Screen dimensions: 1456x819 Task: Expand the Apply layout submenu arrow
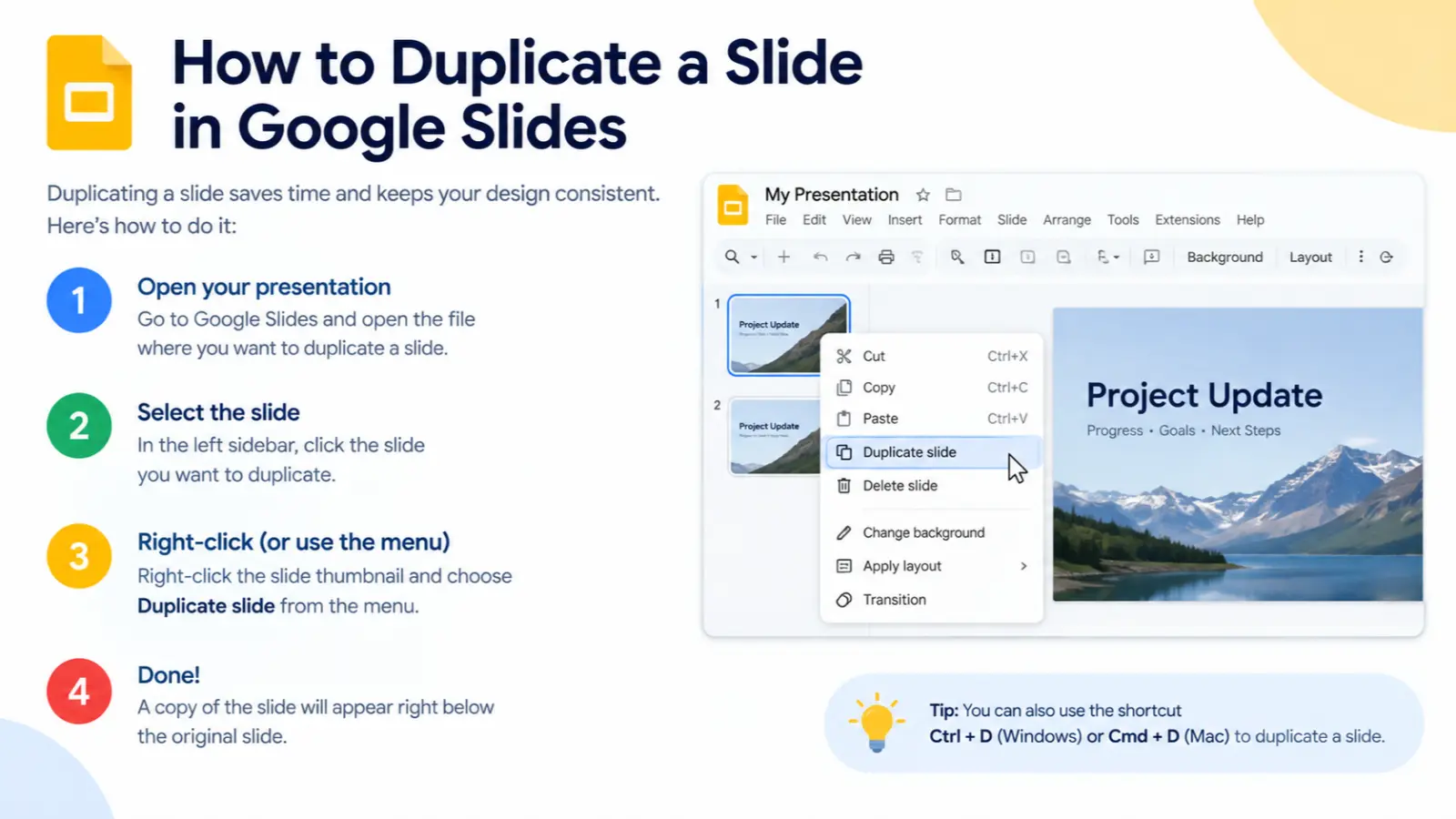click(1024, 566)
